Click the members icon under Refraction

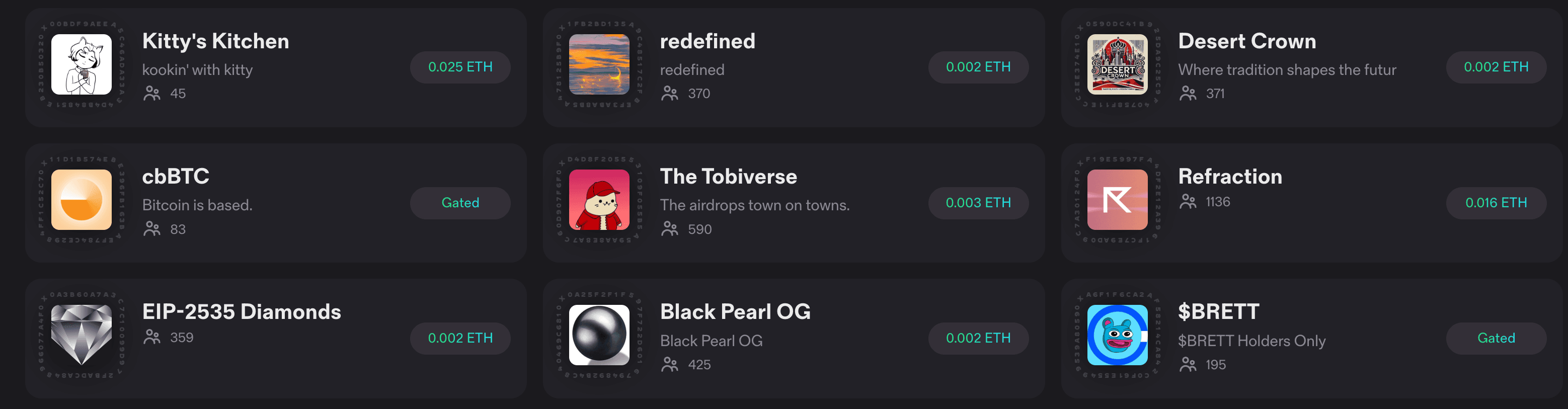pos(1188,201)
